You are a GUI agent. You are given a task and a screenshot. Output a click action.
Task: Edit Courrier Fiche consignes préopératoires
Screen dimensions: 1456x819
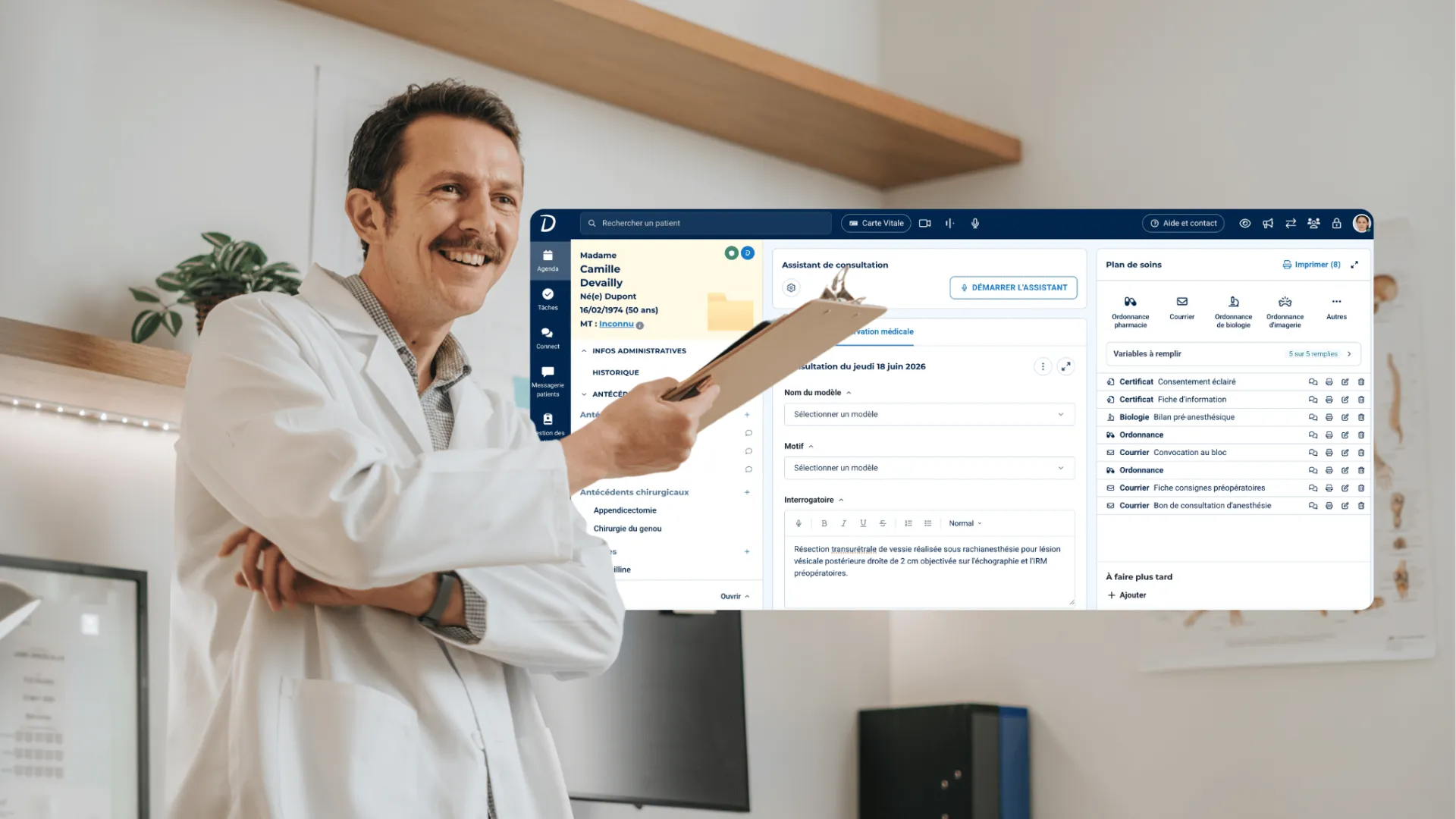click(x=1345, y=488)
